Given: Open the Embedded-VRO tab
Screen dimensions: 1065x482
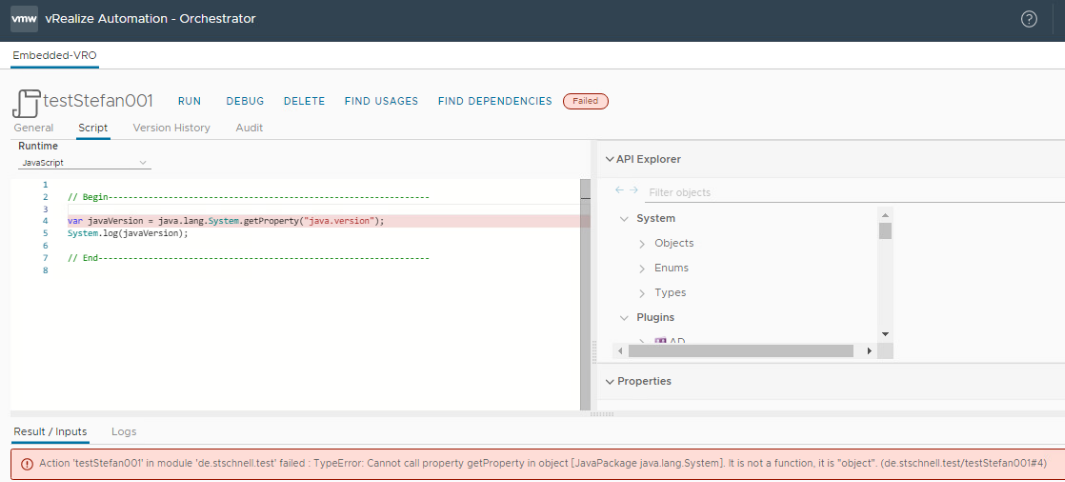Looking at the screenshot, I should tap(55, 56).
